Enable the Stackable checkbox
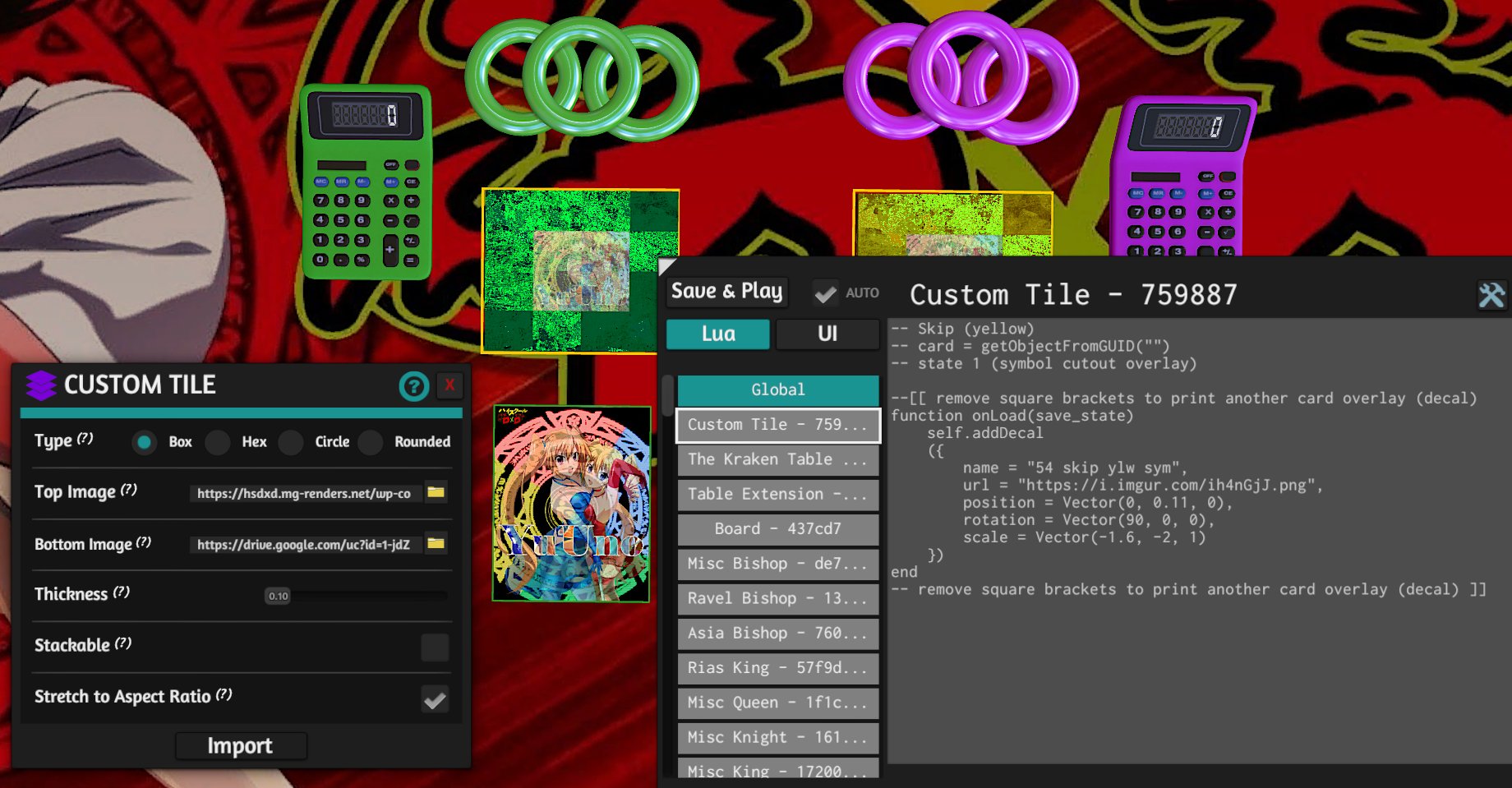The image size is (1512, 788). tap(435, 647)
